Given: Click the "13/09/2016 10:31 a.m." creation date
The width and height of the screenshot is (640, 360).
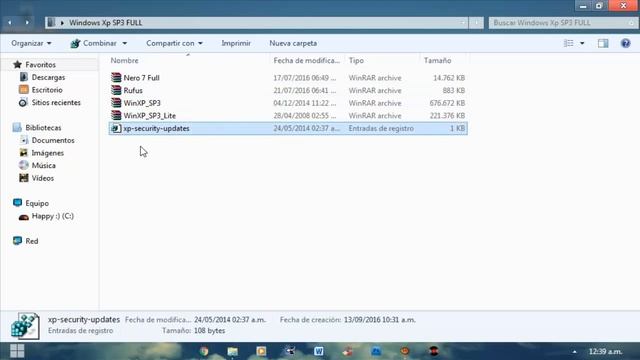Looking at the screenshot, I should coord(380,320).
